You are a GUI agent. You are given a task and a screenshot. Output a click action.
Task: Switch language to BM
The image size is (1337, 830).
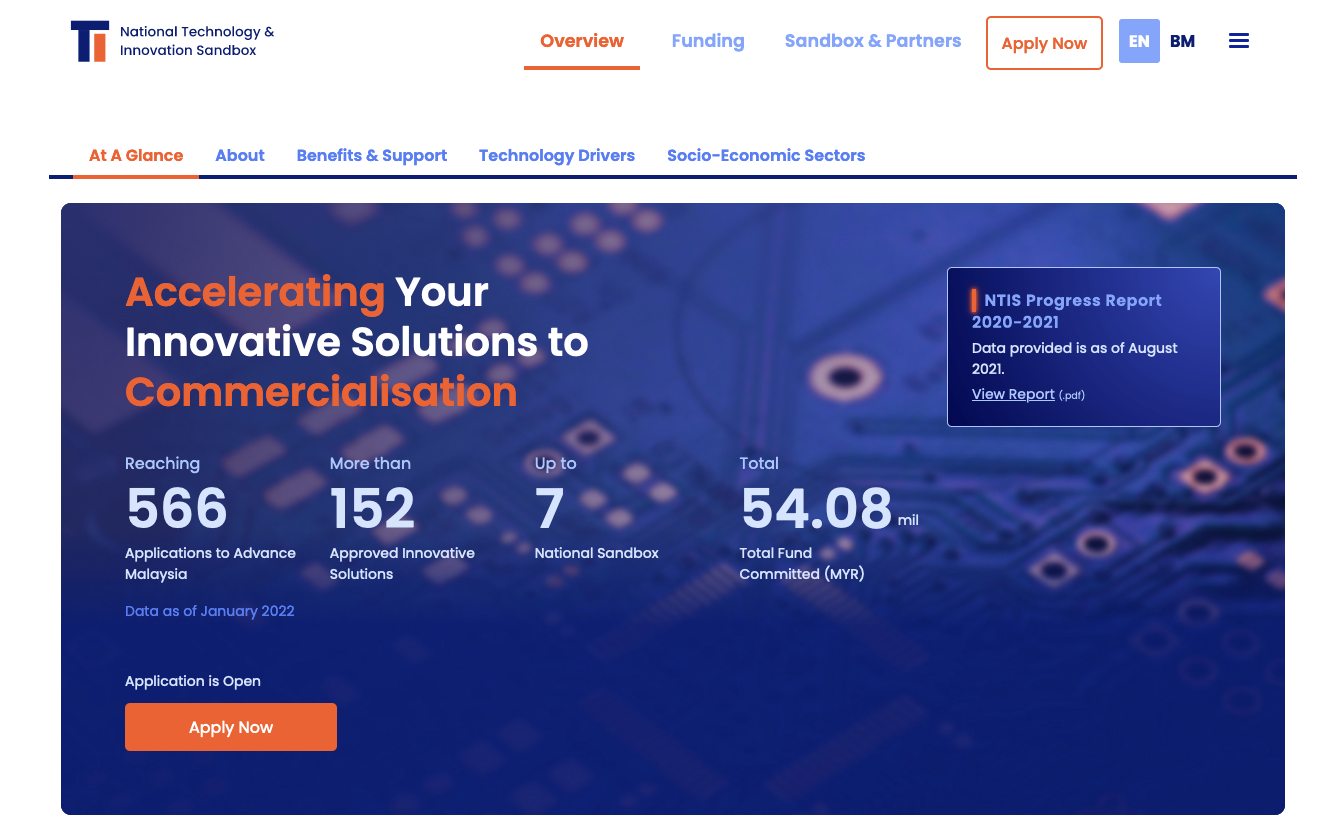(1183, 41)
